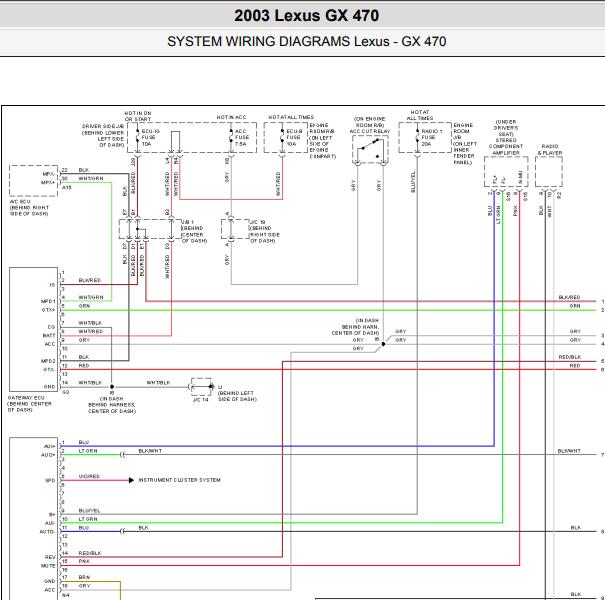
Task: Click the 'RADIO & PLAYER' label
Action: click(x=550, y=150)
